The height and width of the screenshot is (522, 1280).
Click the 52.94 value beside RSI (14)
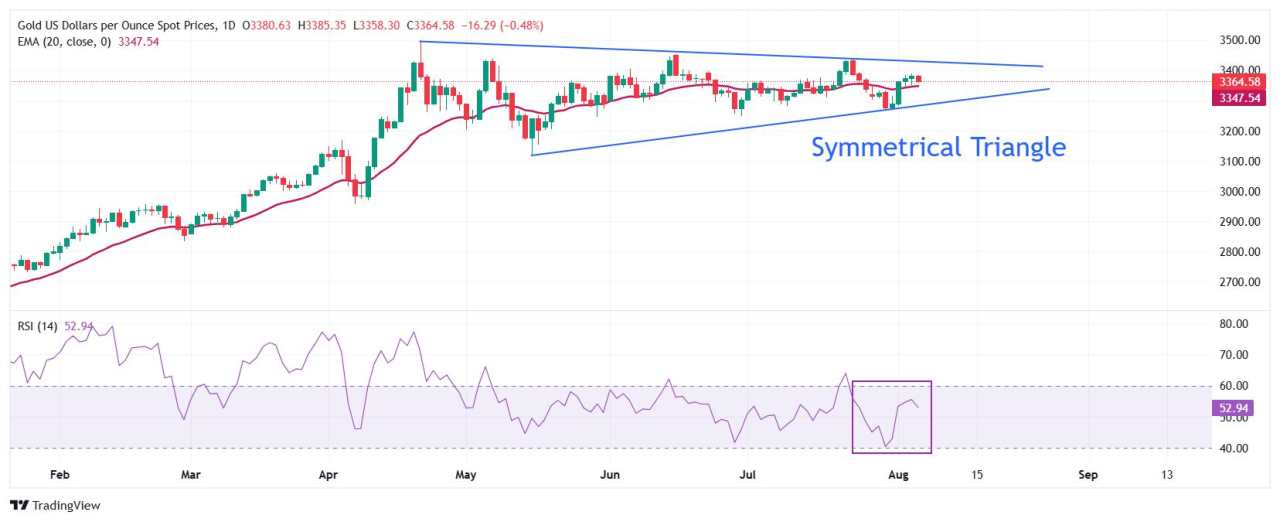click(78, 325)
